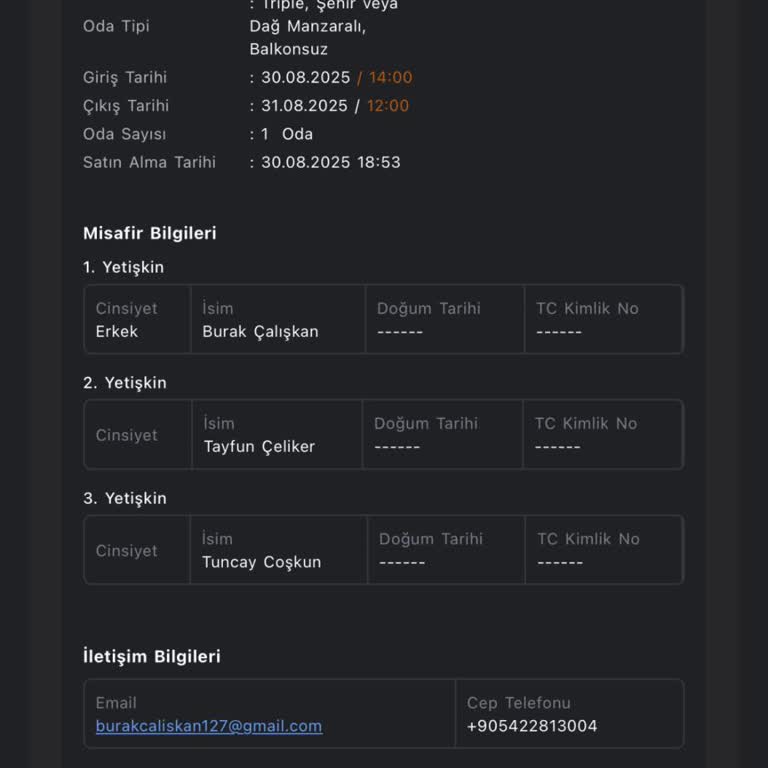Select the Tuncay Coşkun name field

pyautogui.click(x=278, y=550)
